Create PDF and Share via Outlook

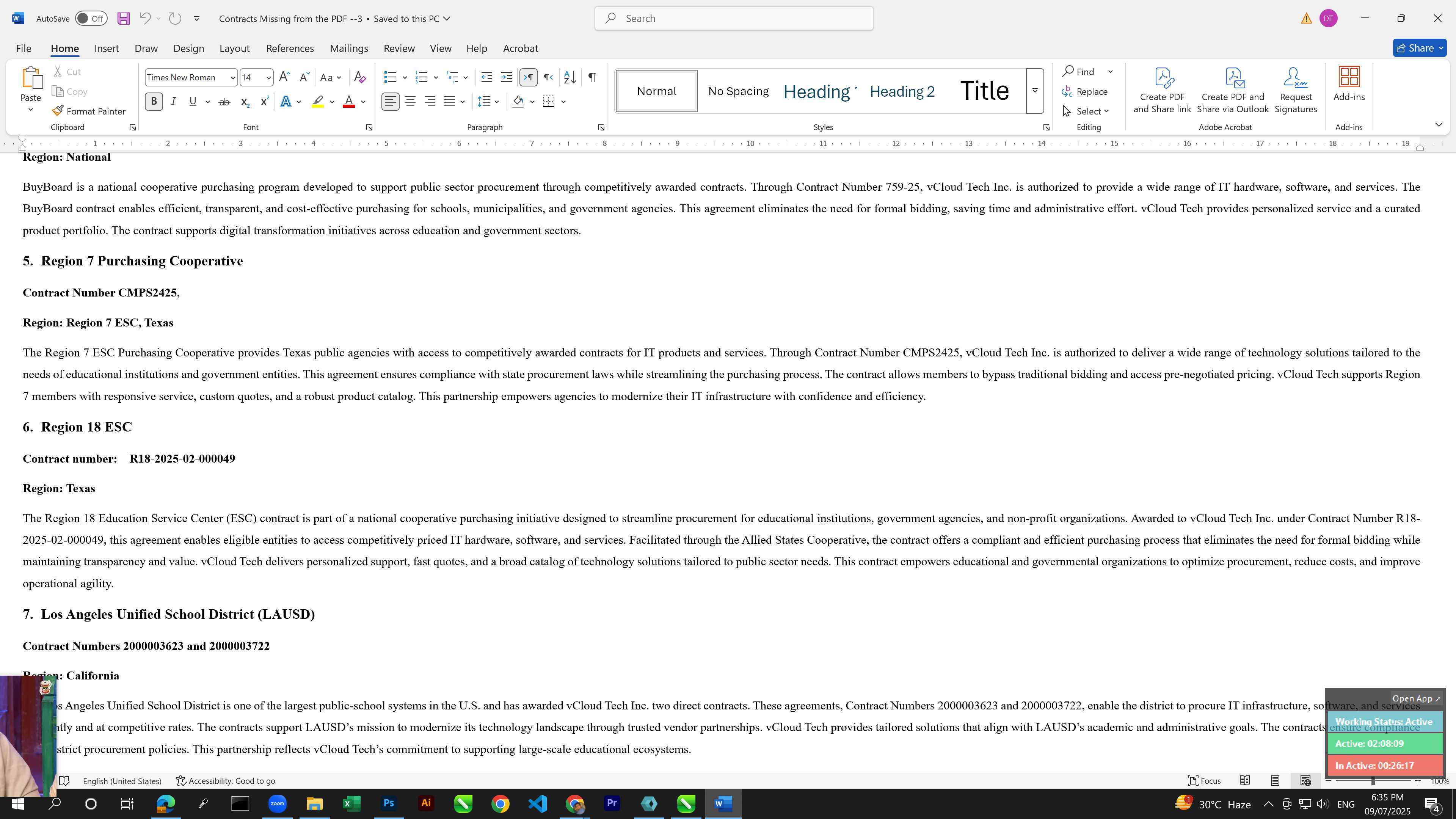tap(1233, 91)
